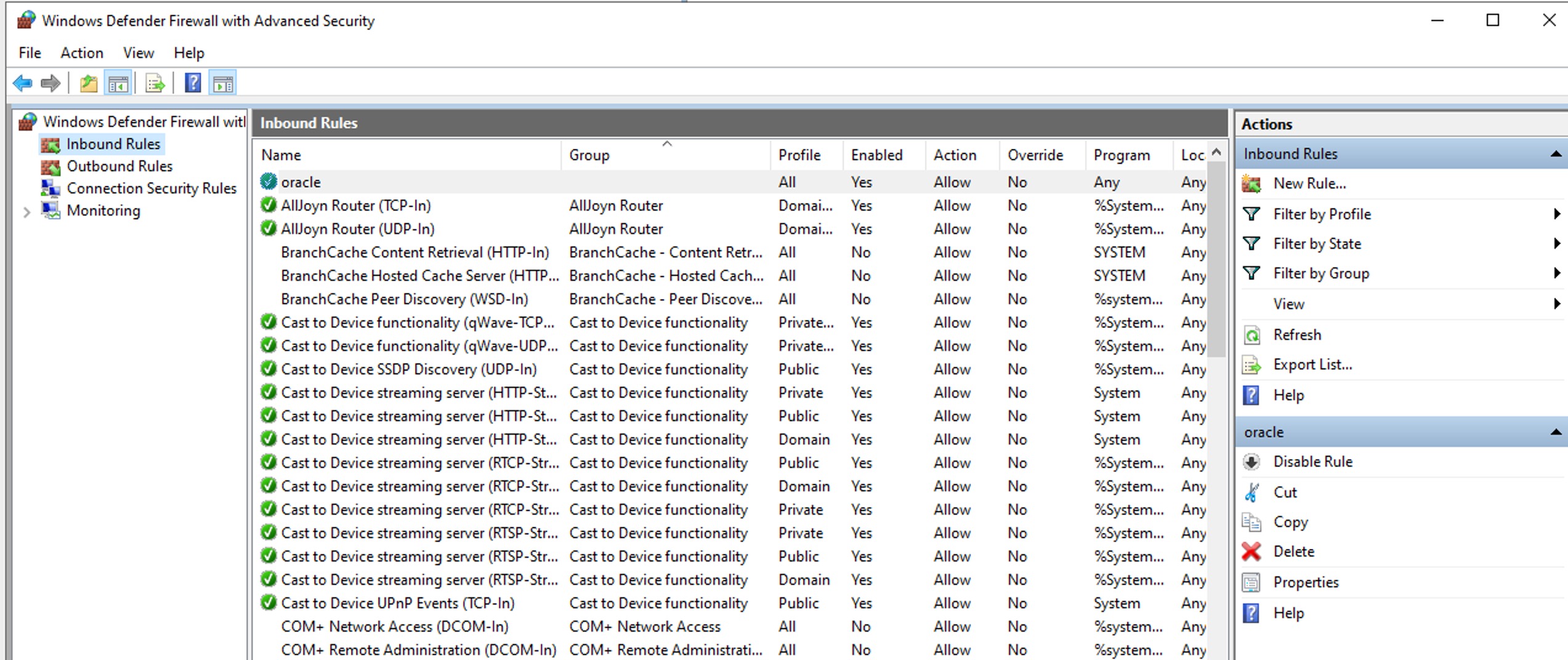
Task: Click the Export List toolbar icon
Action: [155, 83]
